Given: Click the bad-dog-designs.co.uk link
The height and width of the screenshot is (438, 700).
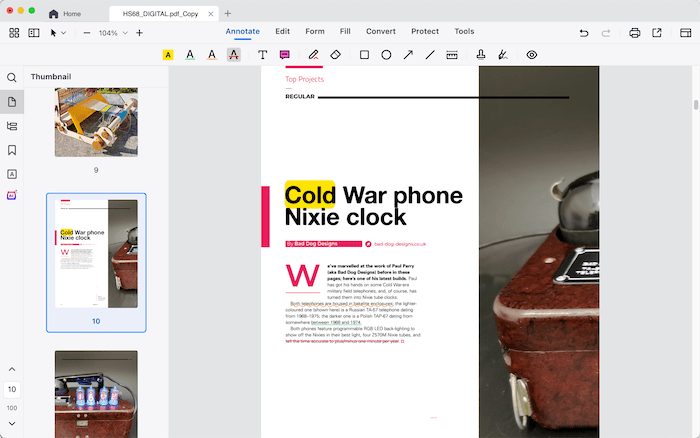Looking at the screenshot, I should pyautogui.click(x=400, y=243).
